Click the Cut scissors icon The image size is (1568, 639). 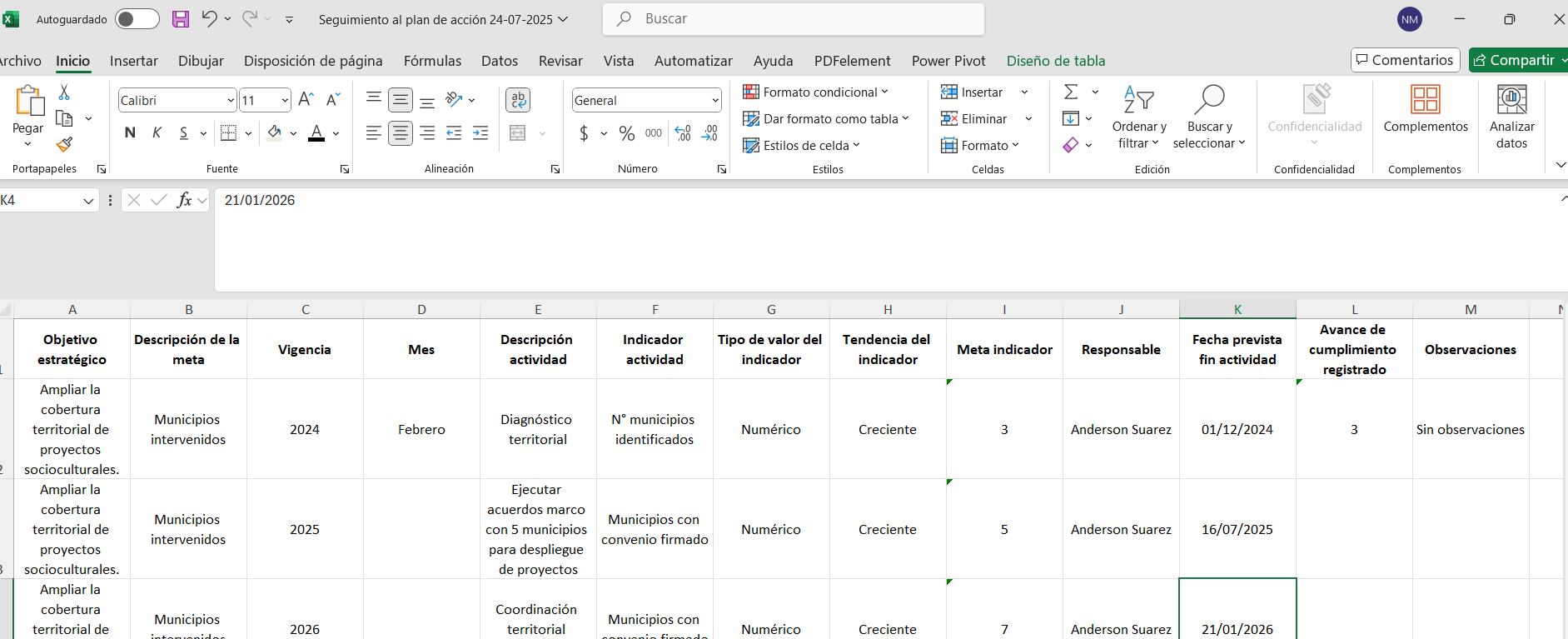click(x=64, y=92)
